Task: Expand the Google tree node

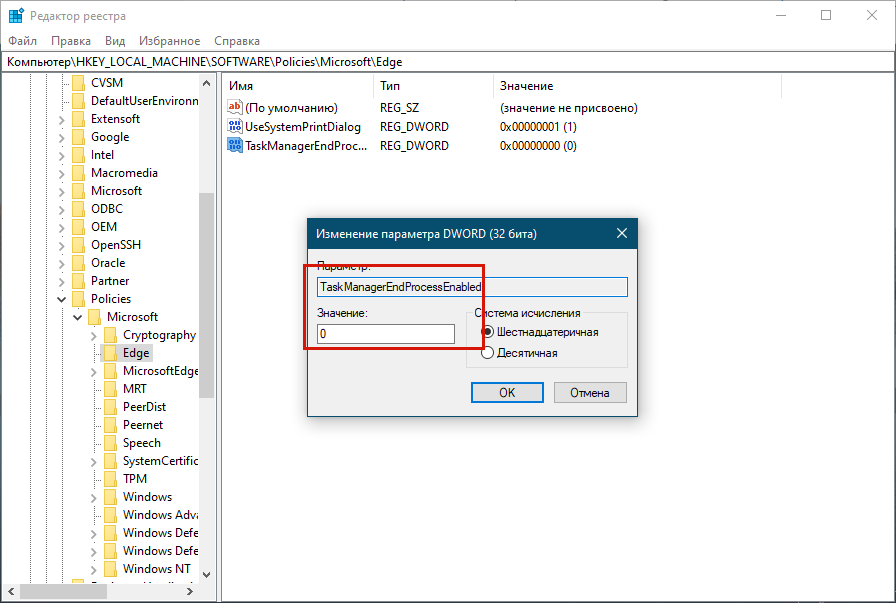Action: (62, 138)
